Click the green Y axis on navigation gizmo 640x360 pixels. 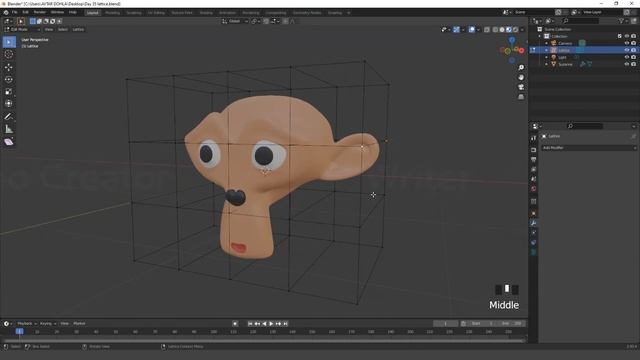tap(507, 51)
